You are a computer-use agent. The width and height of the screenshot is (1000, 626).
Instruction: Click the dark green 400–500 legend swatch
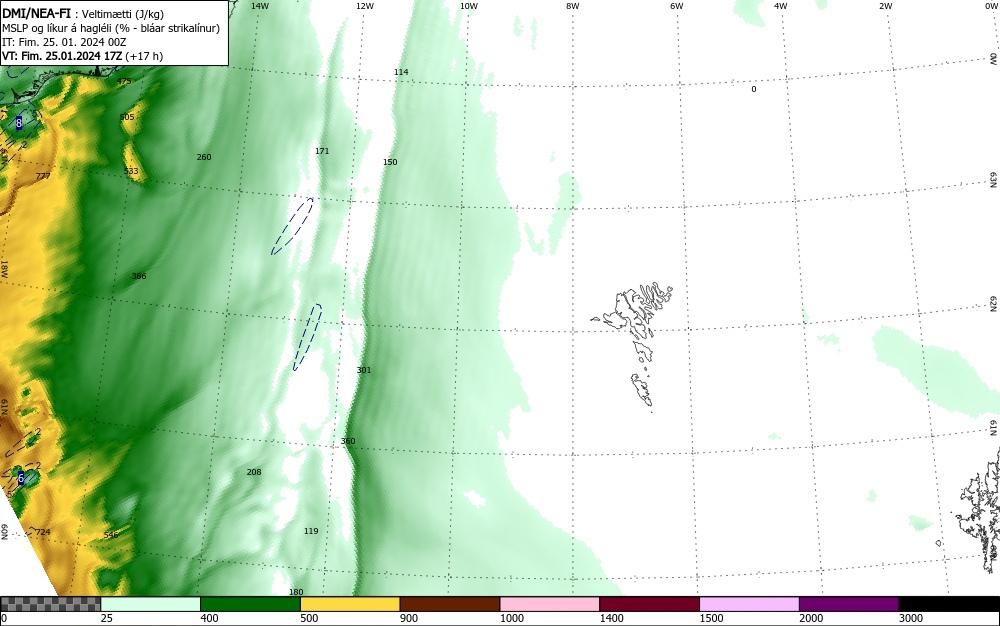[x=250, y=604]
